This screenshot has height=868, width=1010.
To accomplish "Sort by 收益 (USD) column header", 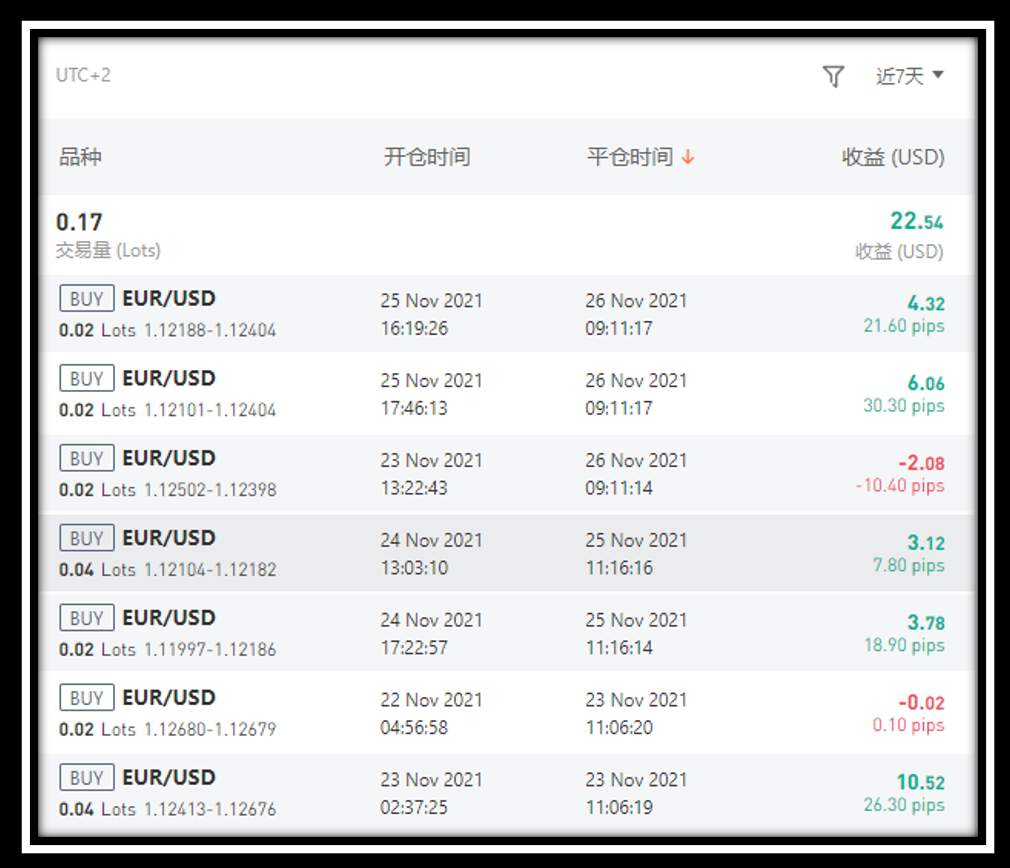I will [x=893, y=156].
